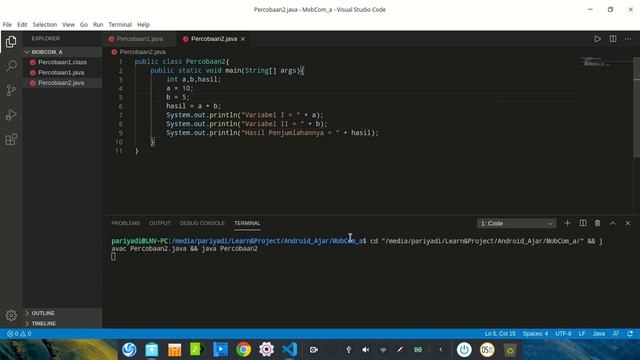Click 'Spaces: 4' indentation setting
The height and width of the screenshot is (360, 640).
535,333
